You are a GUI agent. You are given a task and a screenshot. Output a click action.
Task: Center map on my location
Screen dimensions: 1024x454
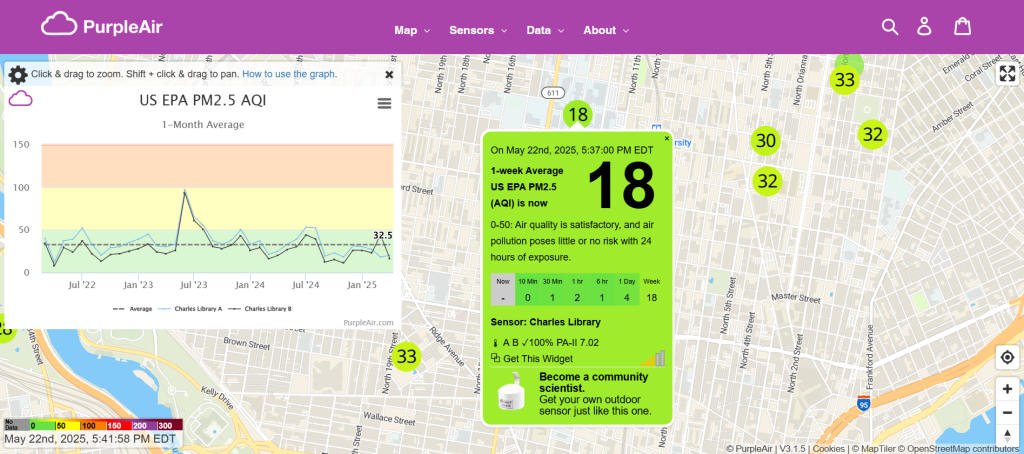(1008, 357)
